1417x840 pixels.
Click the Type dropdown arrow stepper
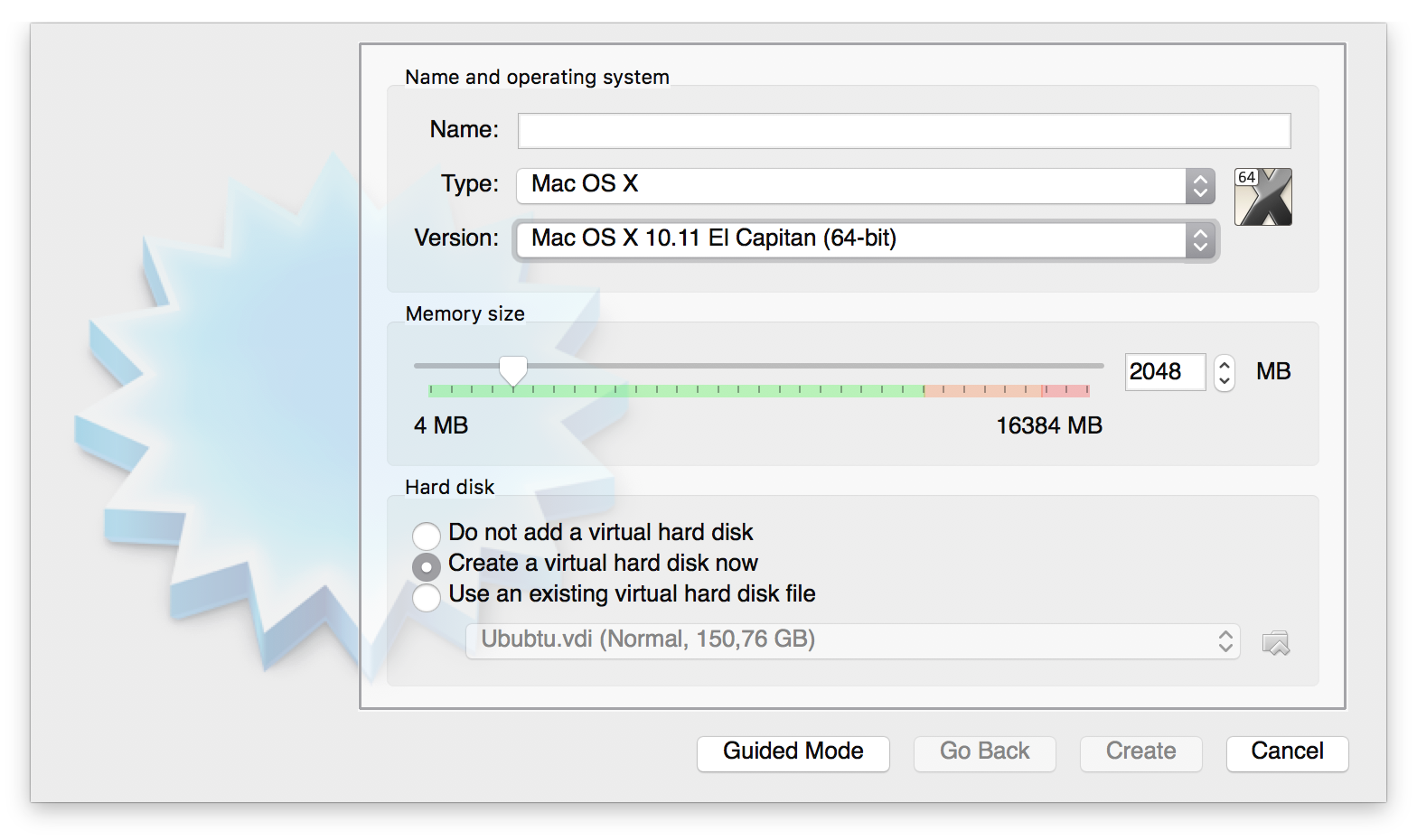1200,185
